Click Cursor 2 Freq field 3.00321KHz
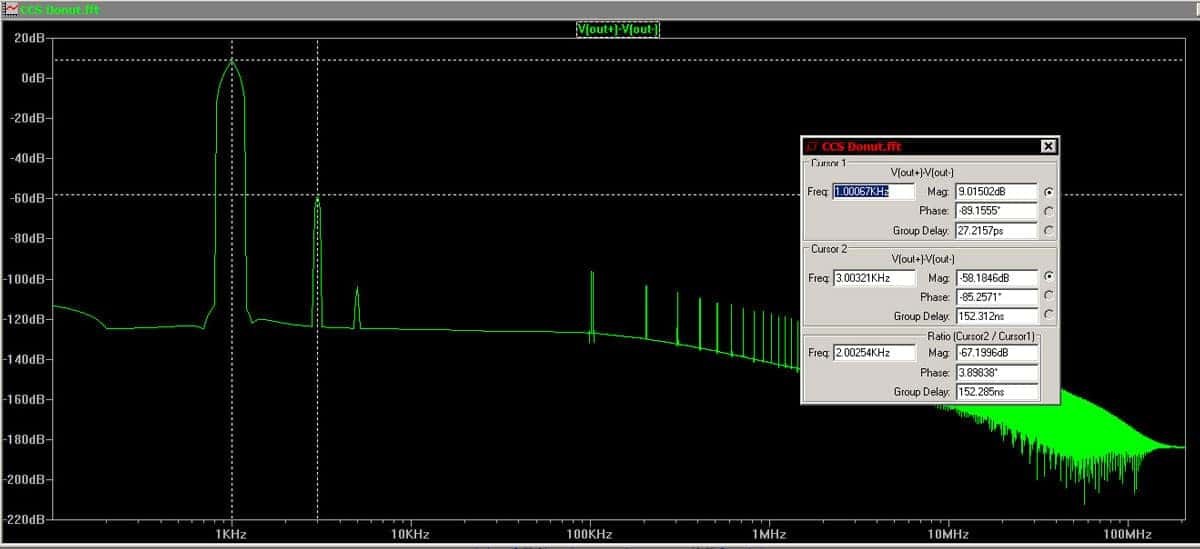Image resolution: width=1200 pixels, height=549 pixels. [x=874, y=277]
